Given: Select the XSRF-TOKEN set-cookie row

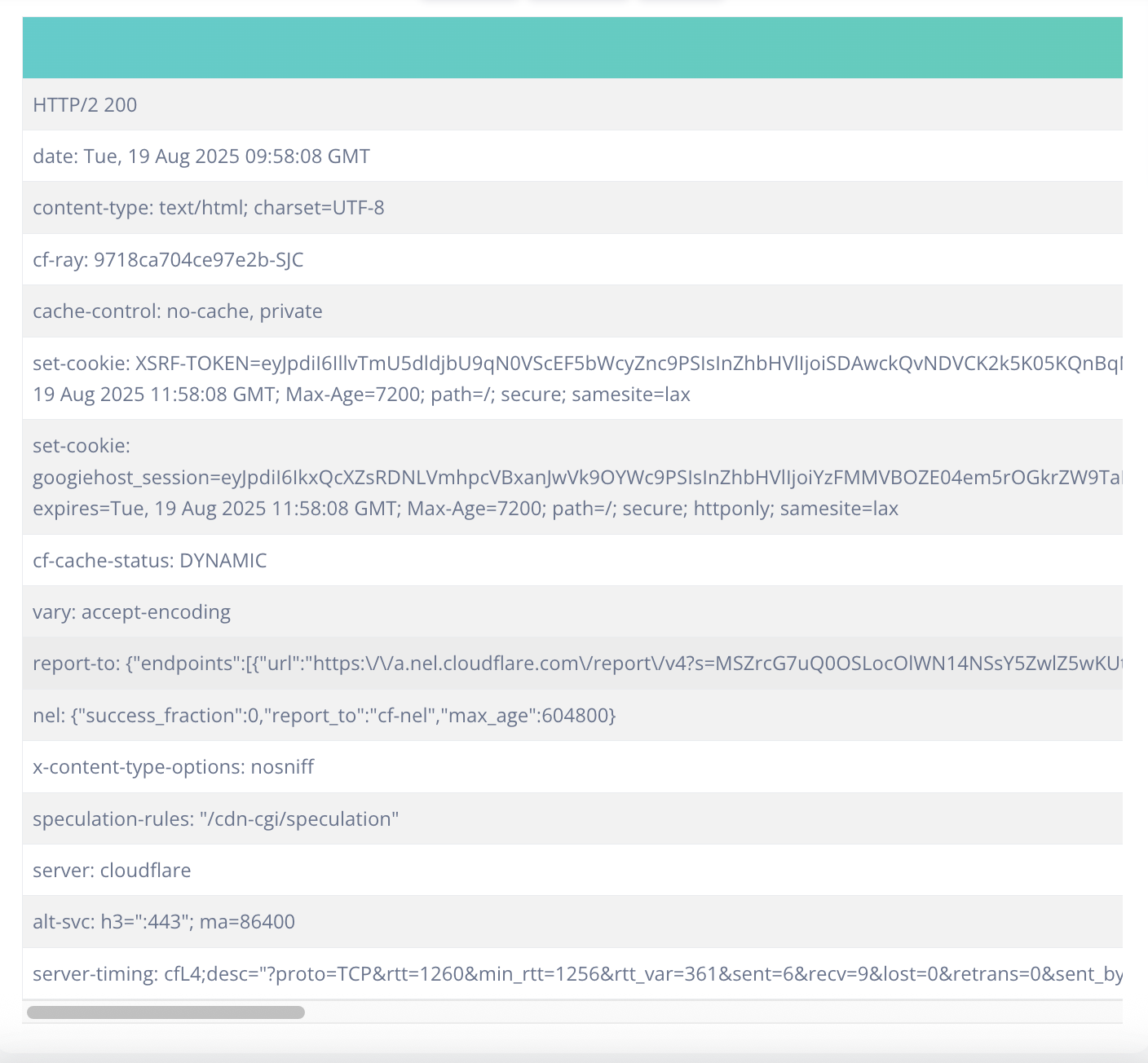Looking at the screenshot, I should coord(571,364).
